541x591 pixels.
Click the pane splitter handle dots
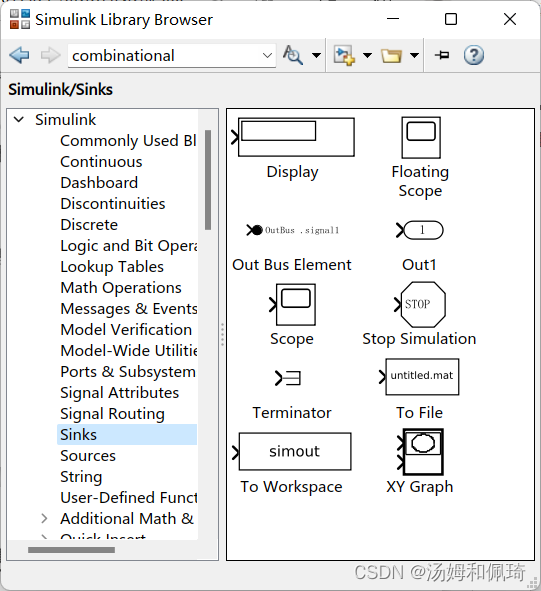[222, 334]
